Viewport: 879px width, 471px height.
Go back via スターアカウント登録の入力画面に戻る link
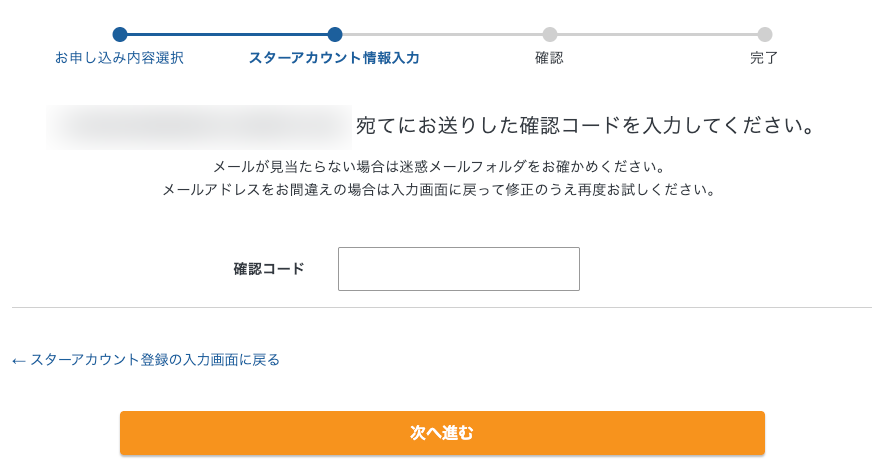(x=155, y=360)
